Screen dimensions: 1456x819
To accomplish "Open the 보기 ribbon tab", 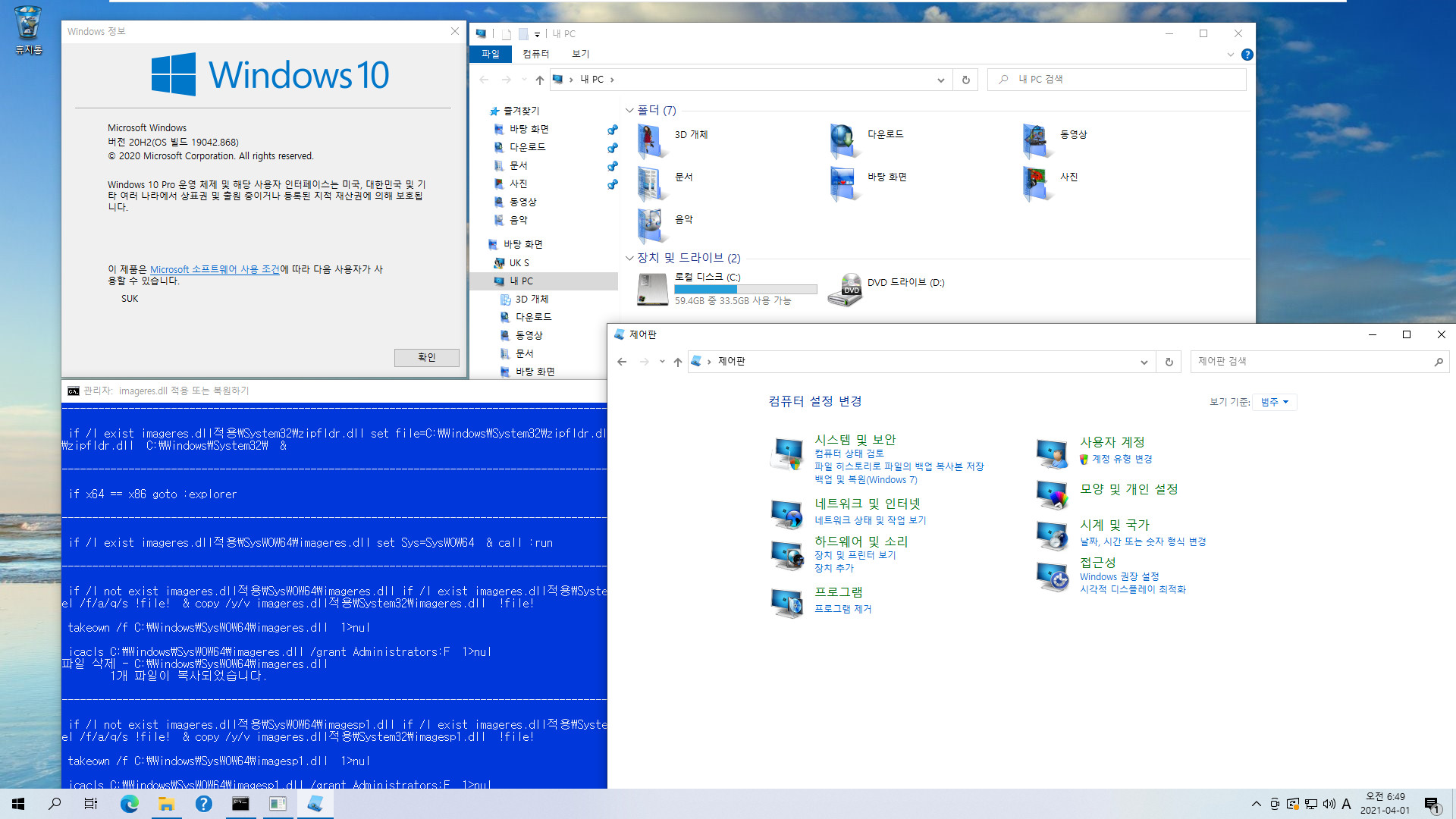I will click(x=580, y=54).
